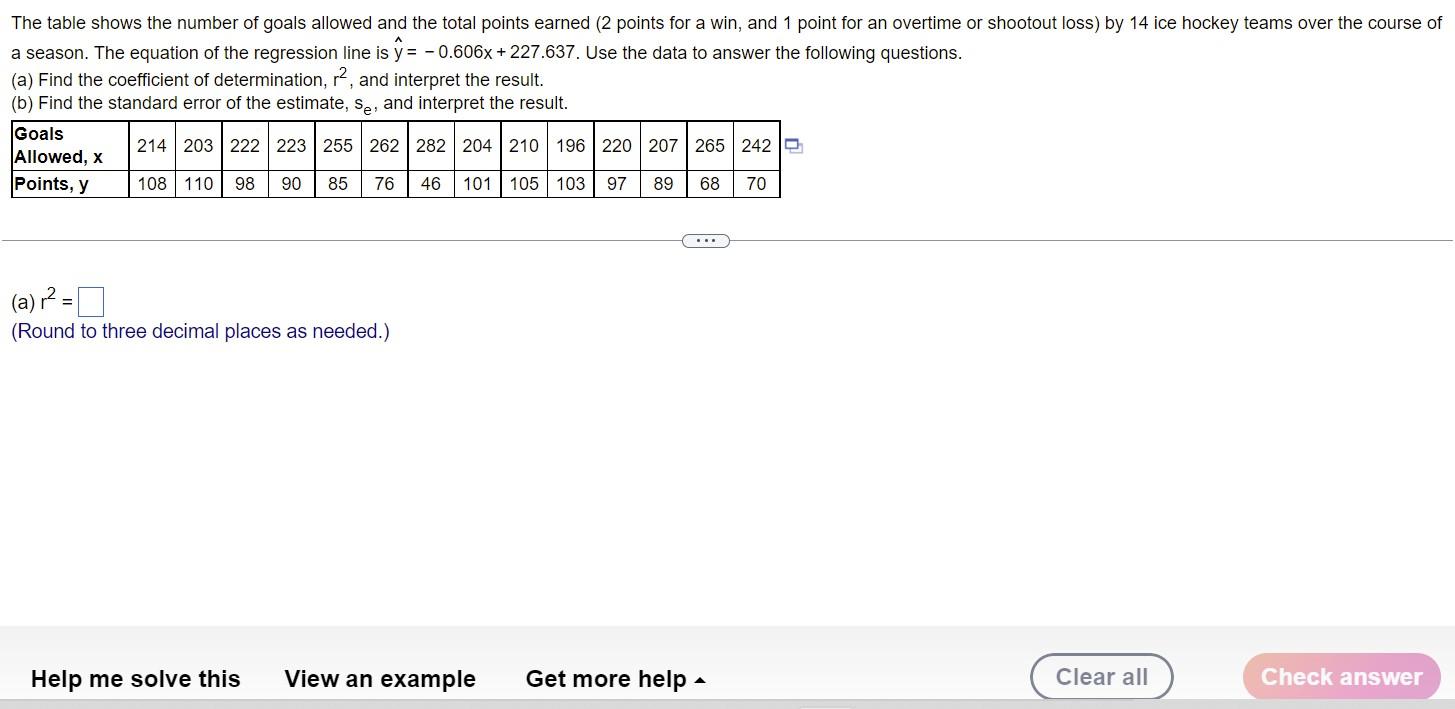Click inside the r² answer box
Screen dimensions: 1455x709
click(90, 300)
